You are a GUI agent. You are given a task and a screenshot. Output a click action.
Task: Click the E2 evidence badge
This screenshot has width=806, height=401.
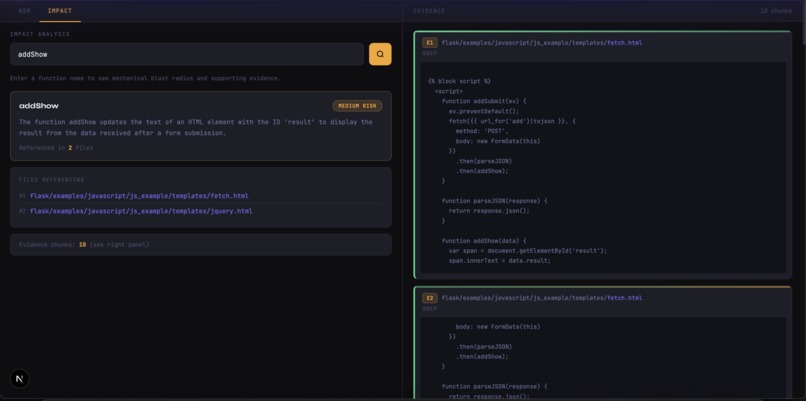[x=429, y=298]
